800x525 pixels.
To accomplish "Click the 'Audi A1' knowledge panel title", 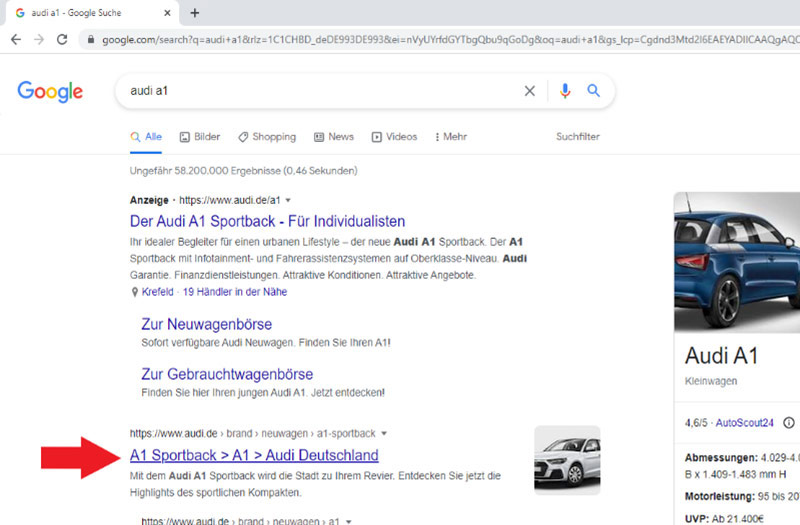I will tap(721, 356).
